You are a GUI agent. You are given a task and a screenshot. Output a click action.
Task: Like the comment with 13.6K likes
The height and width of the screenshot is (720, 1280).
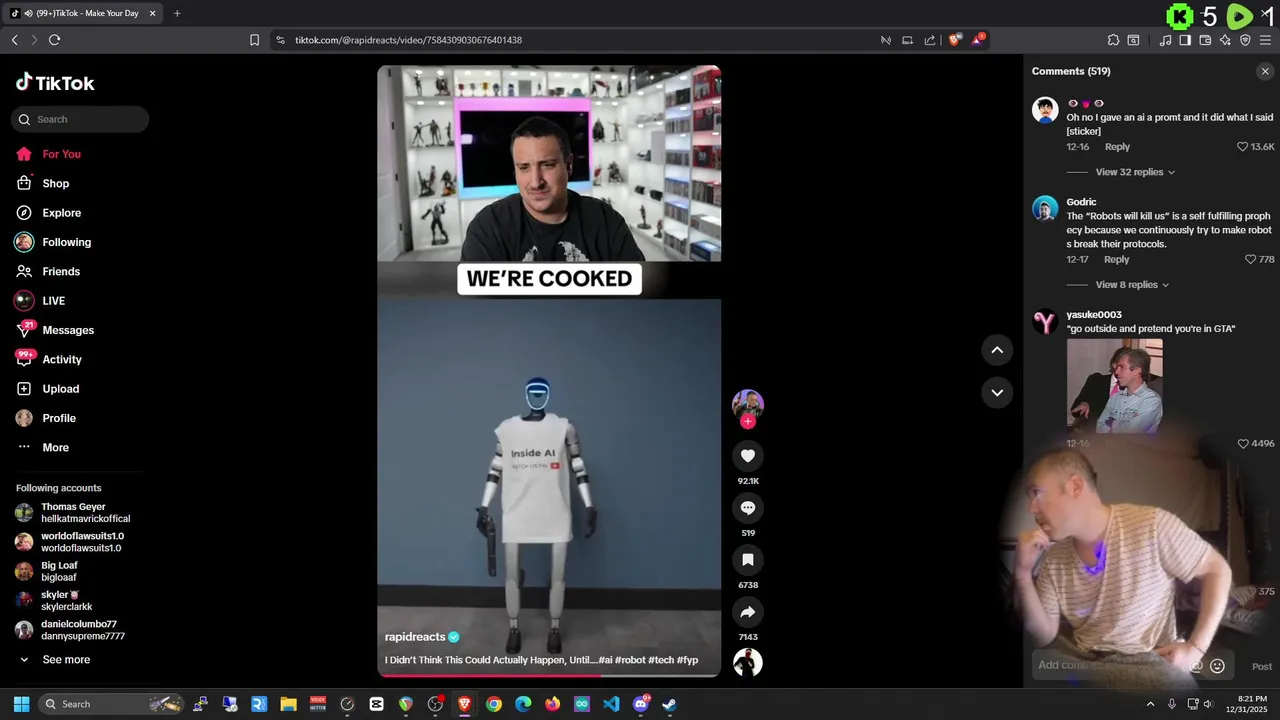click(1242, 147)
